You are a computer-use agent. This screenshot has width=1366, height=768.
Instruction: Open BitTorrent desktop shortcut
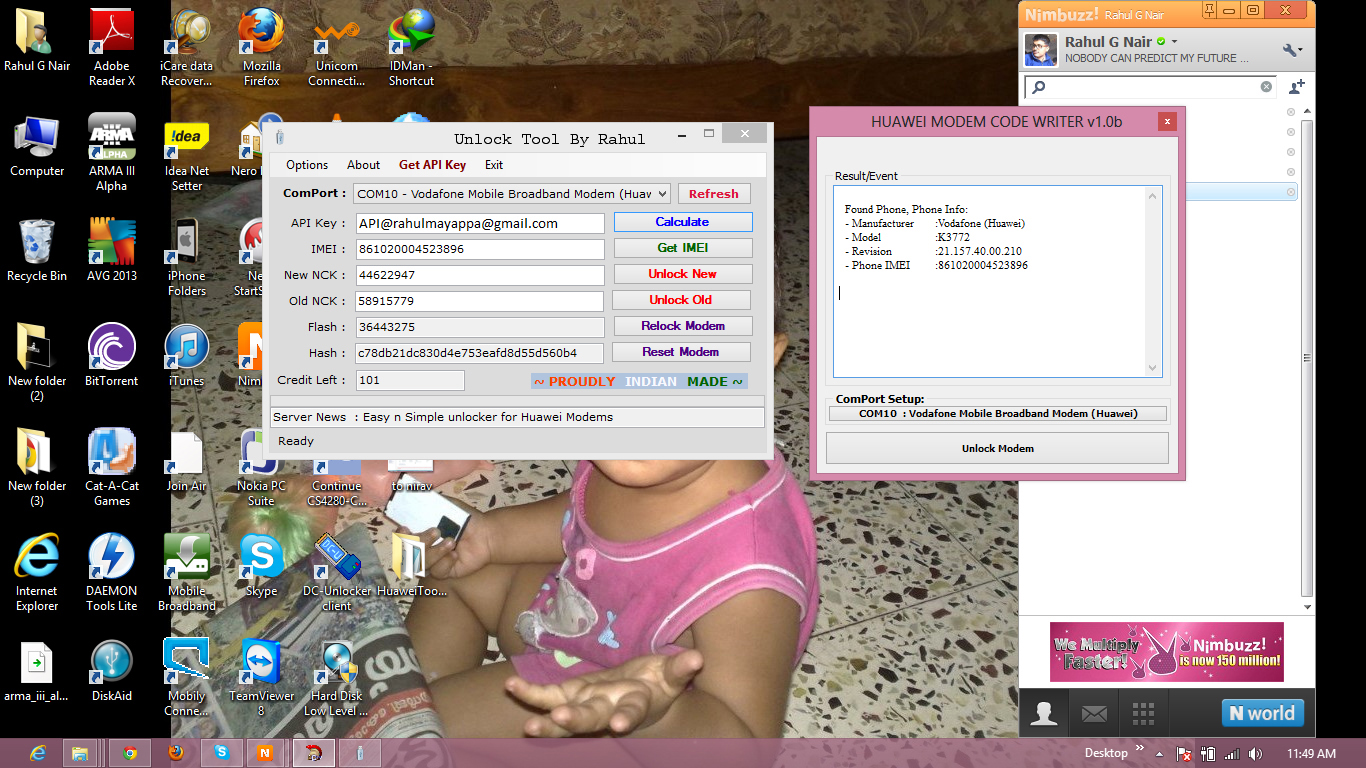click(112, 355)
